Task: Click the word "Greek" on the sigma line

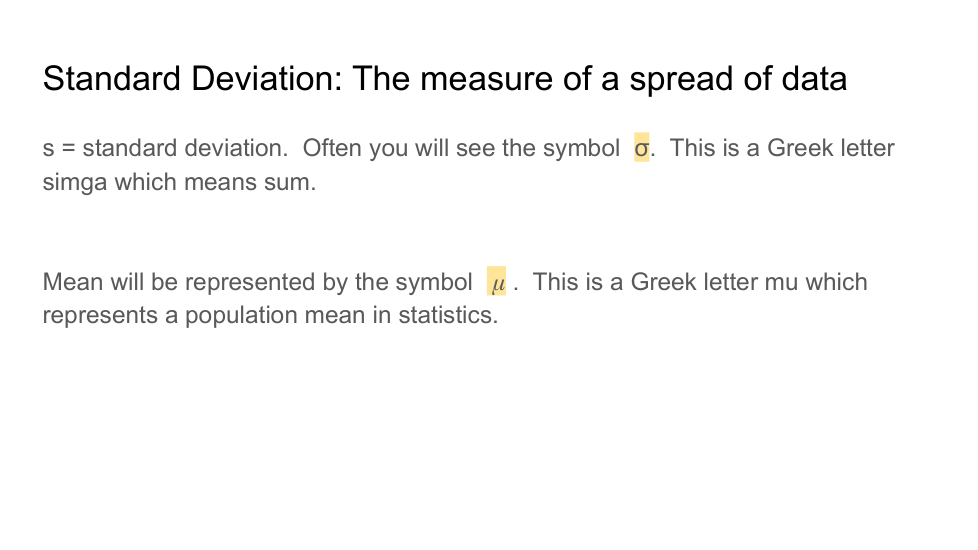Action: (799, 149)
